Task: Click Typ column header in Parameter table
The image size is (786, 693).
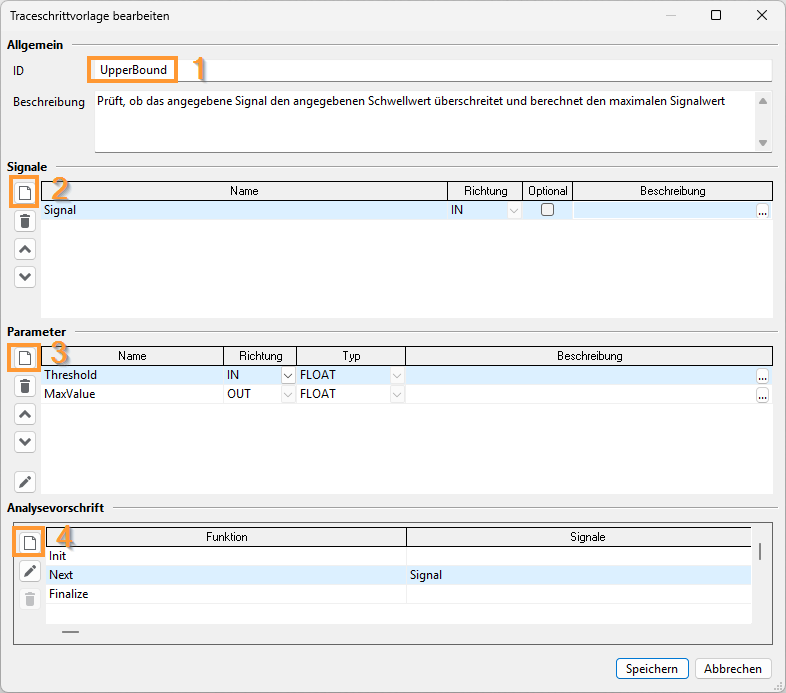Action: pyautogui.click(x=351, y=356)
